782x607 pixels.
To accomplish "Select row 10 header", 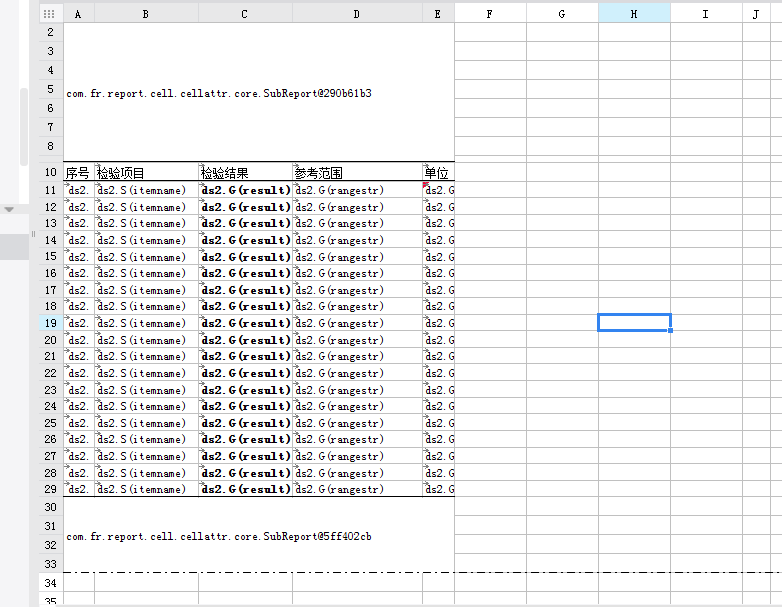I will click(x=50, y=173).
